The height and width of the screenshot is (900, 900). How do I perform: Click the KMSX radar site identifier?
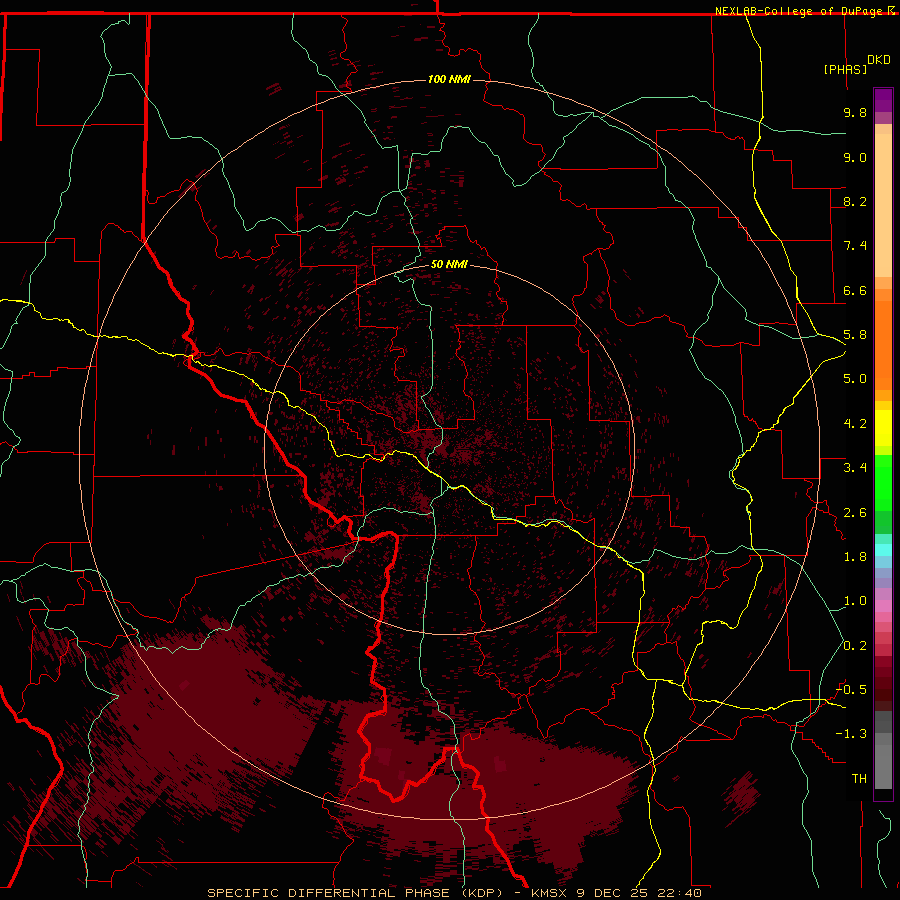[550, 893]
